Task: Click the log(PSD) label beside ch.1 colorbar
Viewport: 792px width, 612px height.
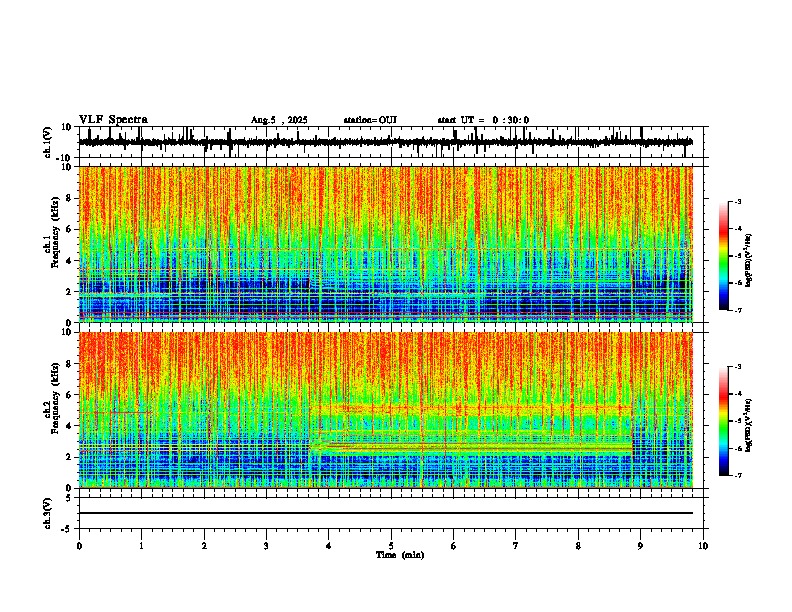Action: (748, 260)
